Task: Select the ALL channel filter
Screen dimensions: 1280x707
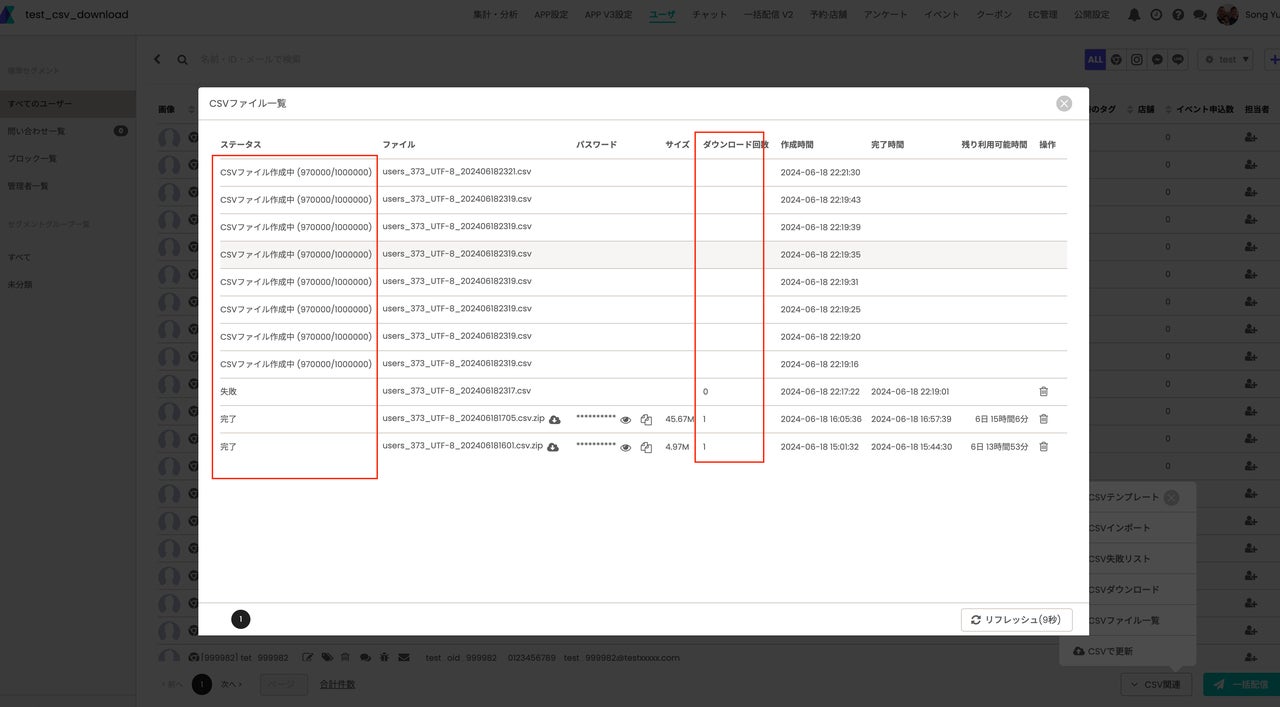Action: click(x=1095, y=60)
